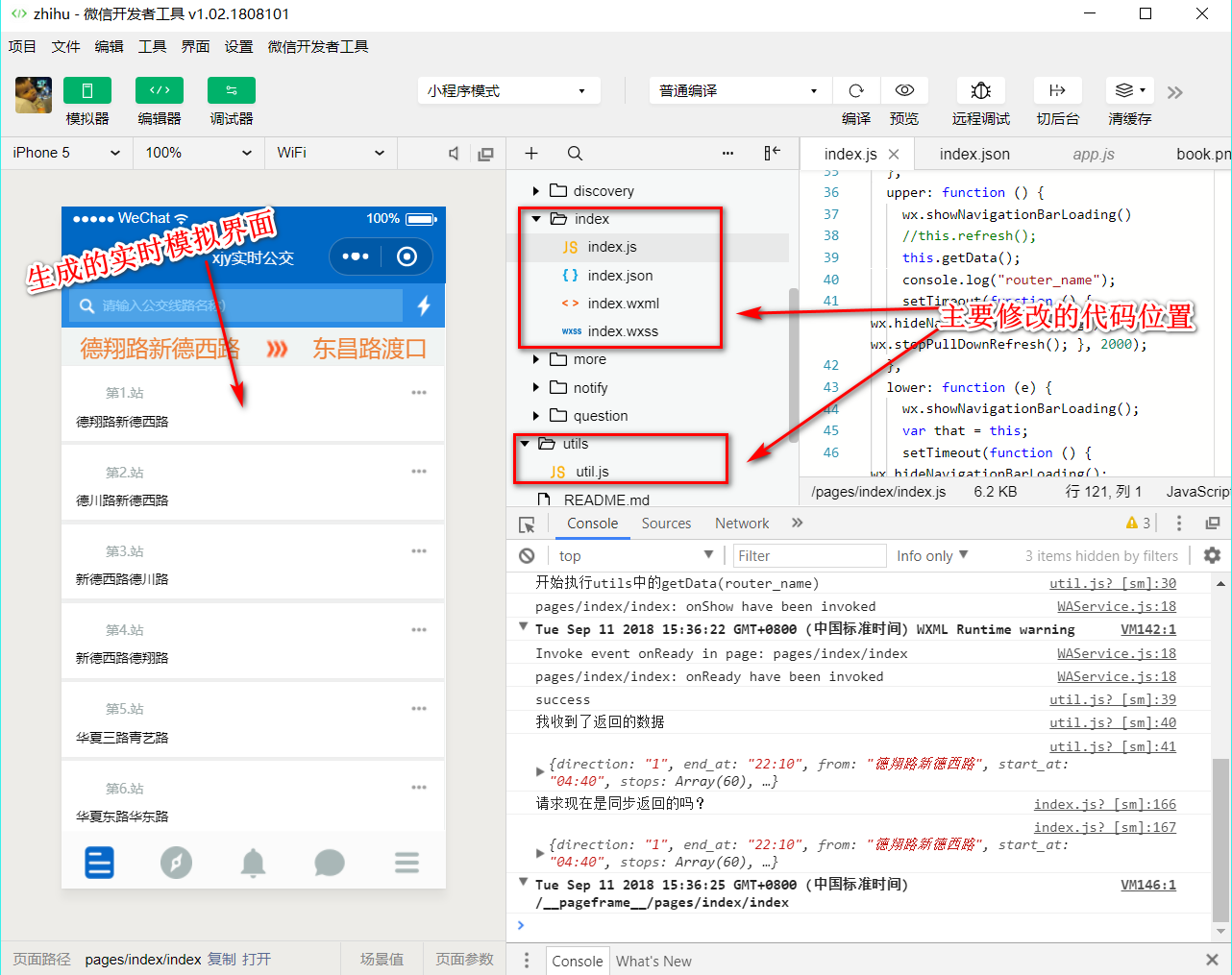Click the simulator capsule close circle
The image size is (1232, 975).
pyautogui.click(x=407, y=256)
